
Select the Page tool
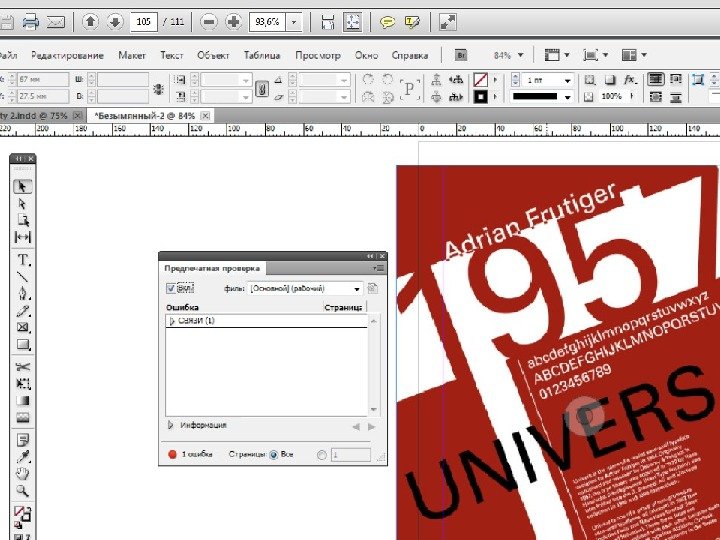click(x=22, y=220)
